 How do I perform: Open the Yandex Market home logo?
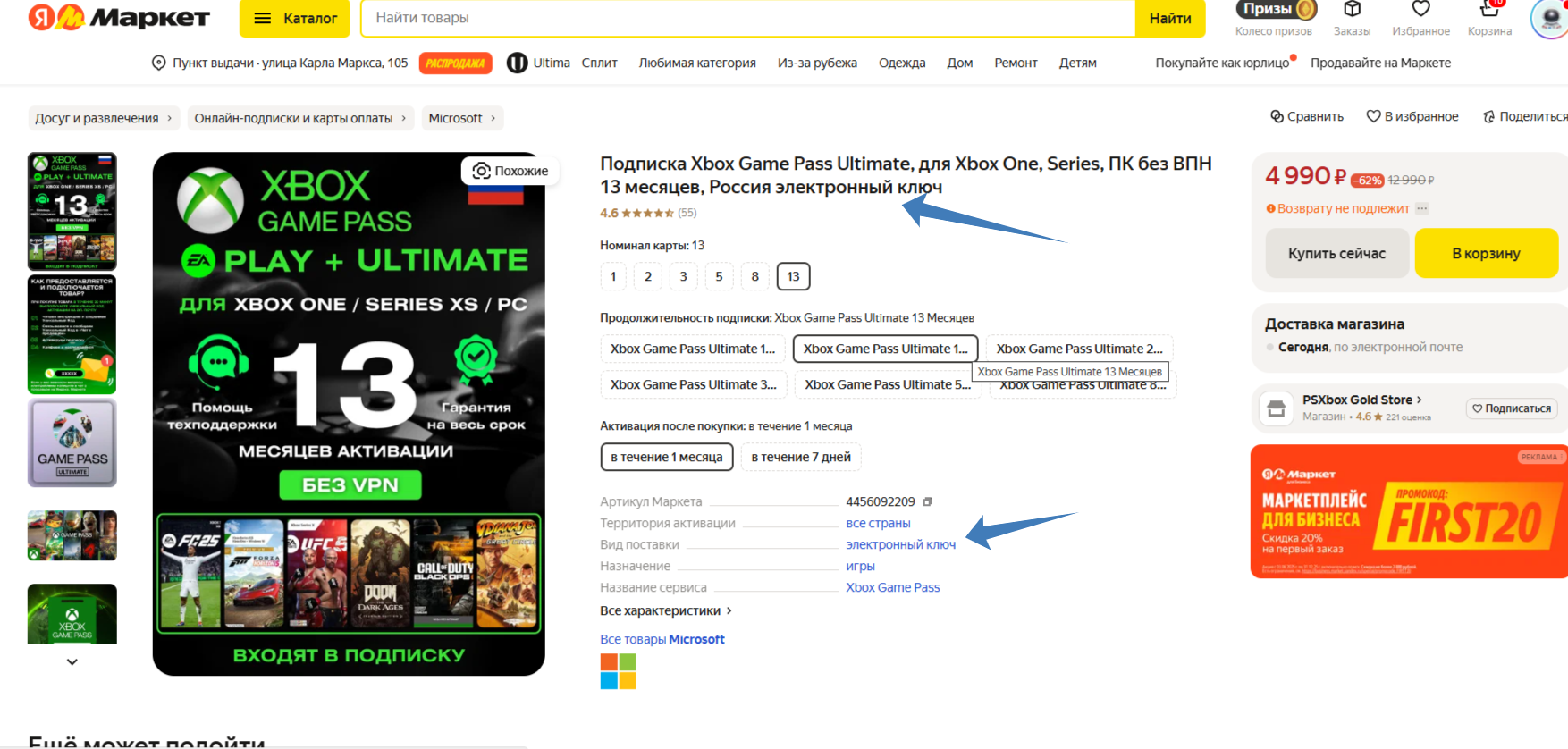click(x=119, y=17)
